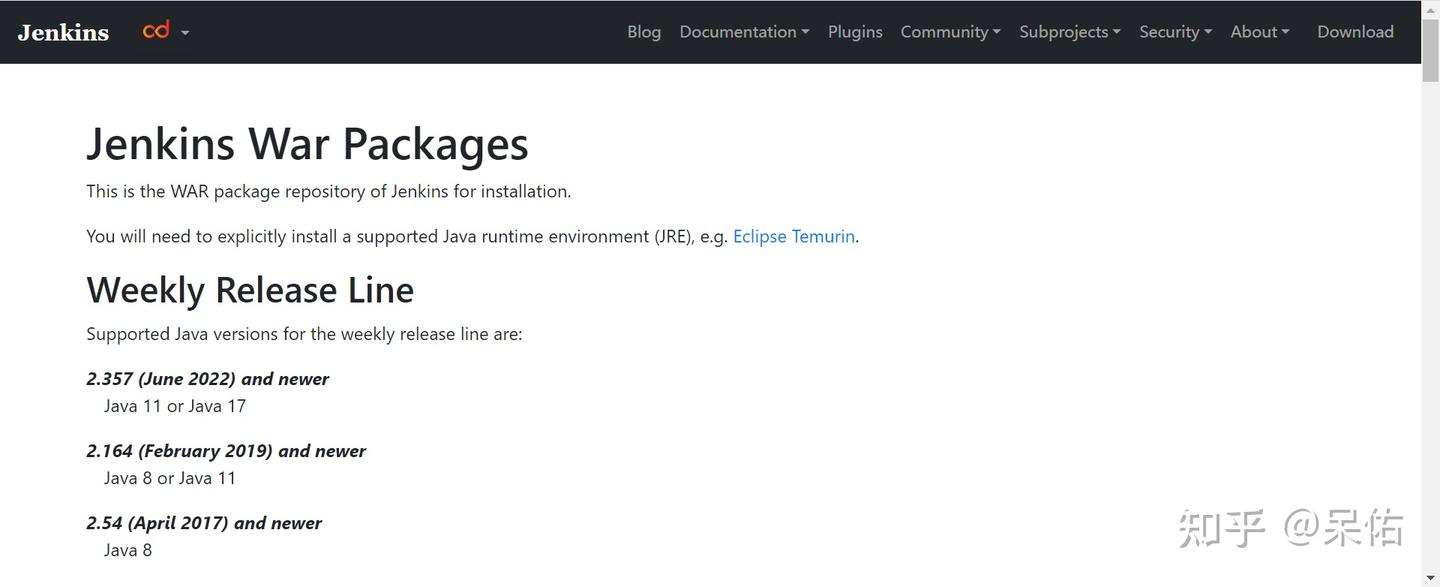Click the Jenkins War Packages heading
This screenshot has height=587, width=1440.
tap(307, 144)
